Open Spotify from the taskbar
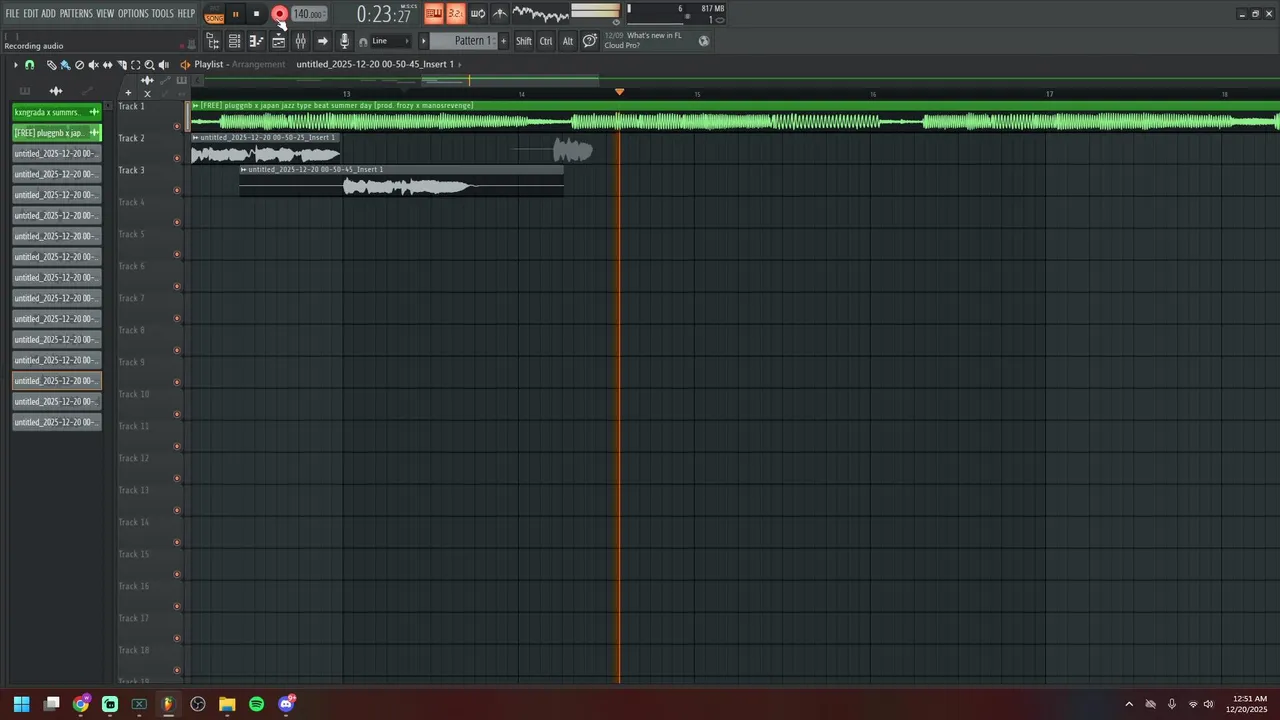The height and width of the screenshot is (720, 1280). 256,704
